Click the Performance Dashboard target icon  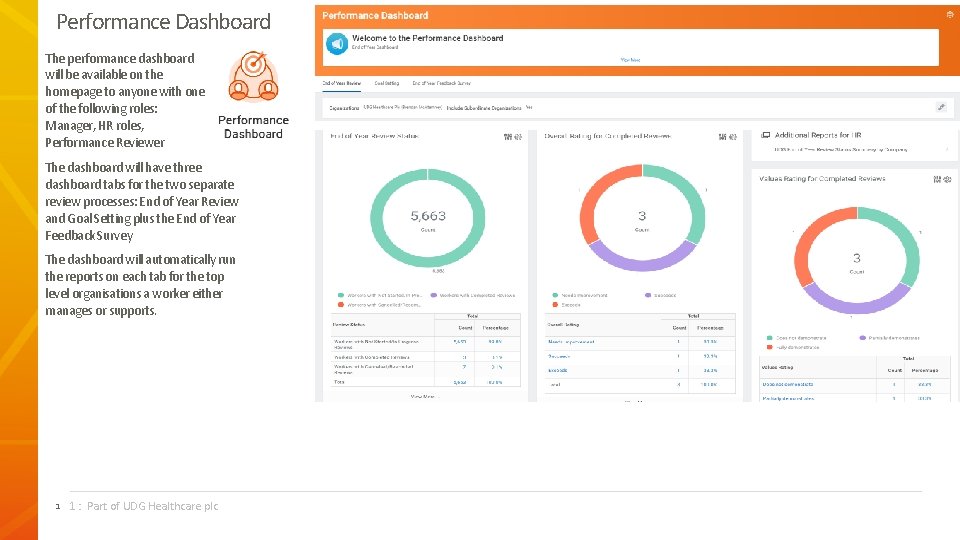tap(253, 77)
